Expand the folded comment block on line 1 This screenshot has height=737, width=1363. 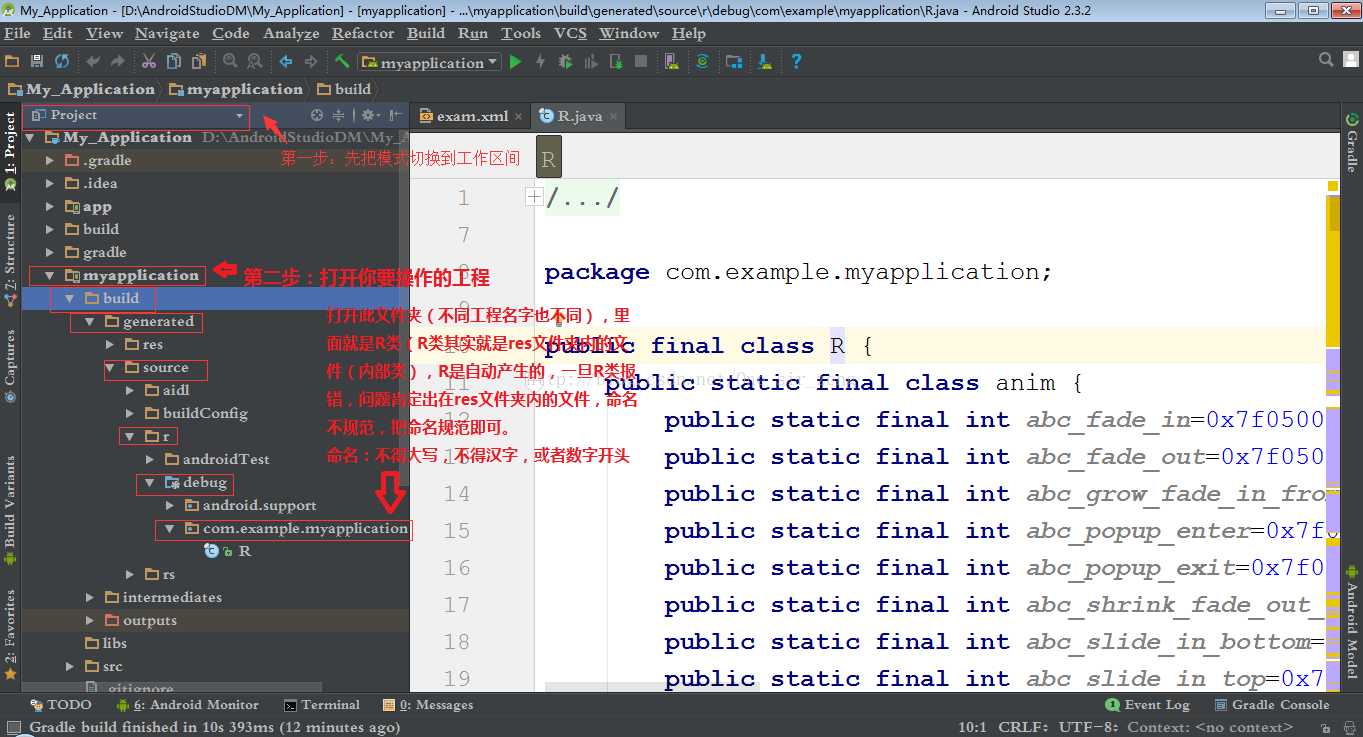coord(534,197)
